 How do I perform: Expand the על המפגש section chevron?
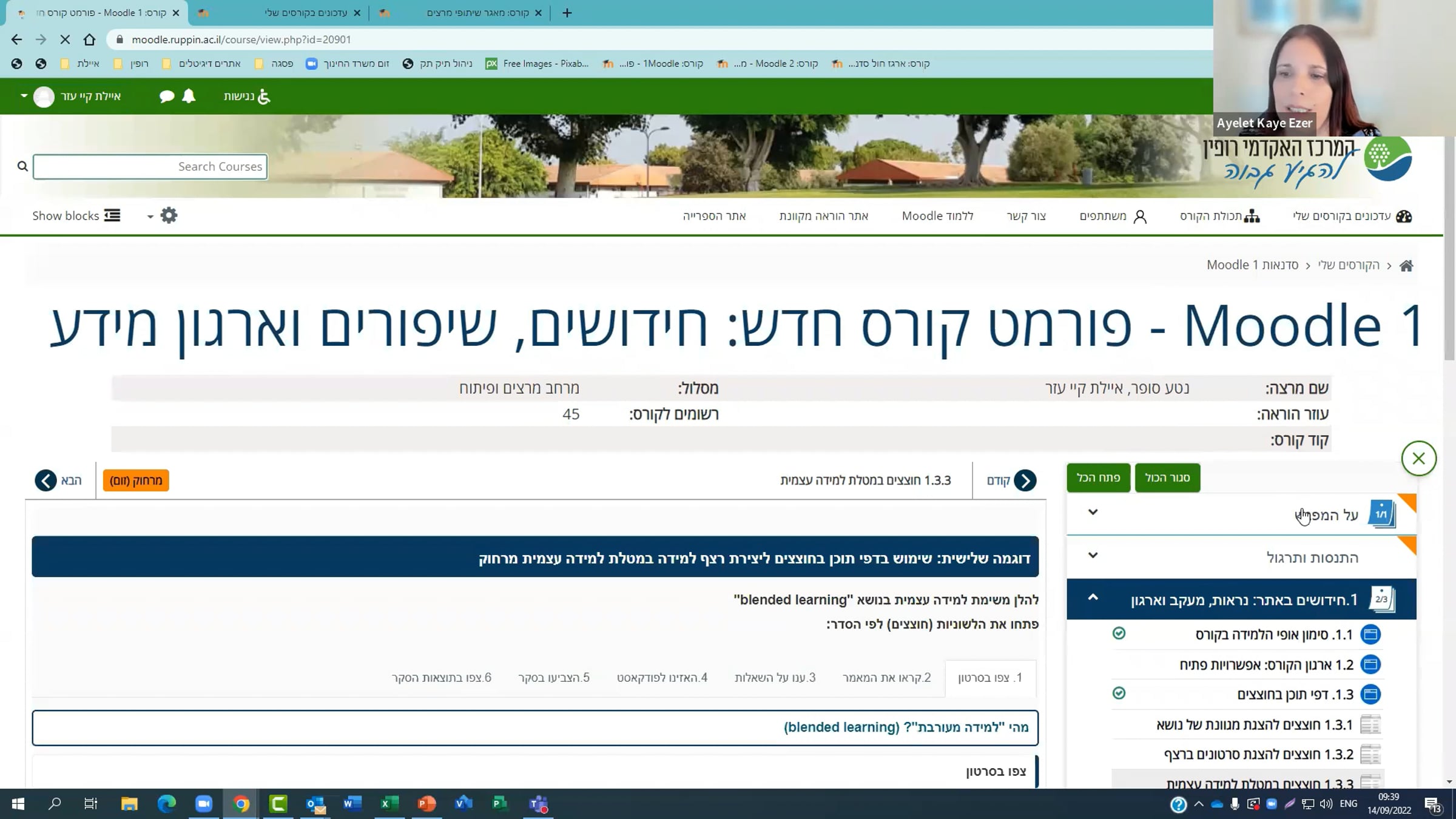tap(1093, 512)
